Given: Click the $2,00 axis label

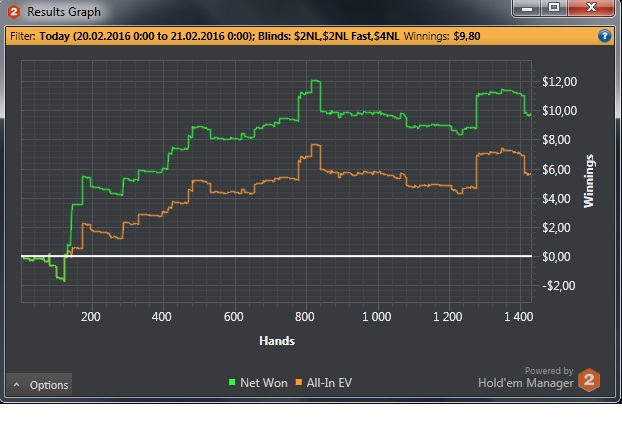Looking at the screenshot, I should (556, 228).
